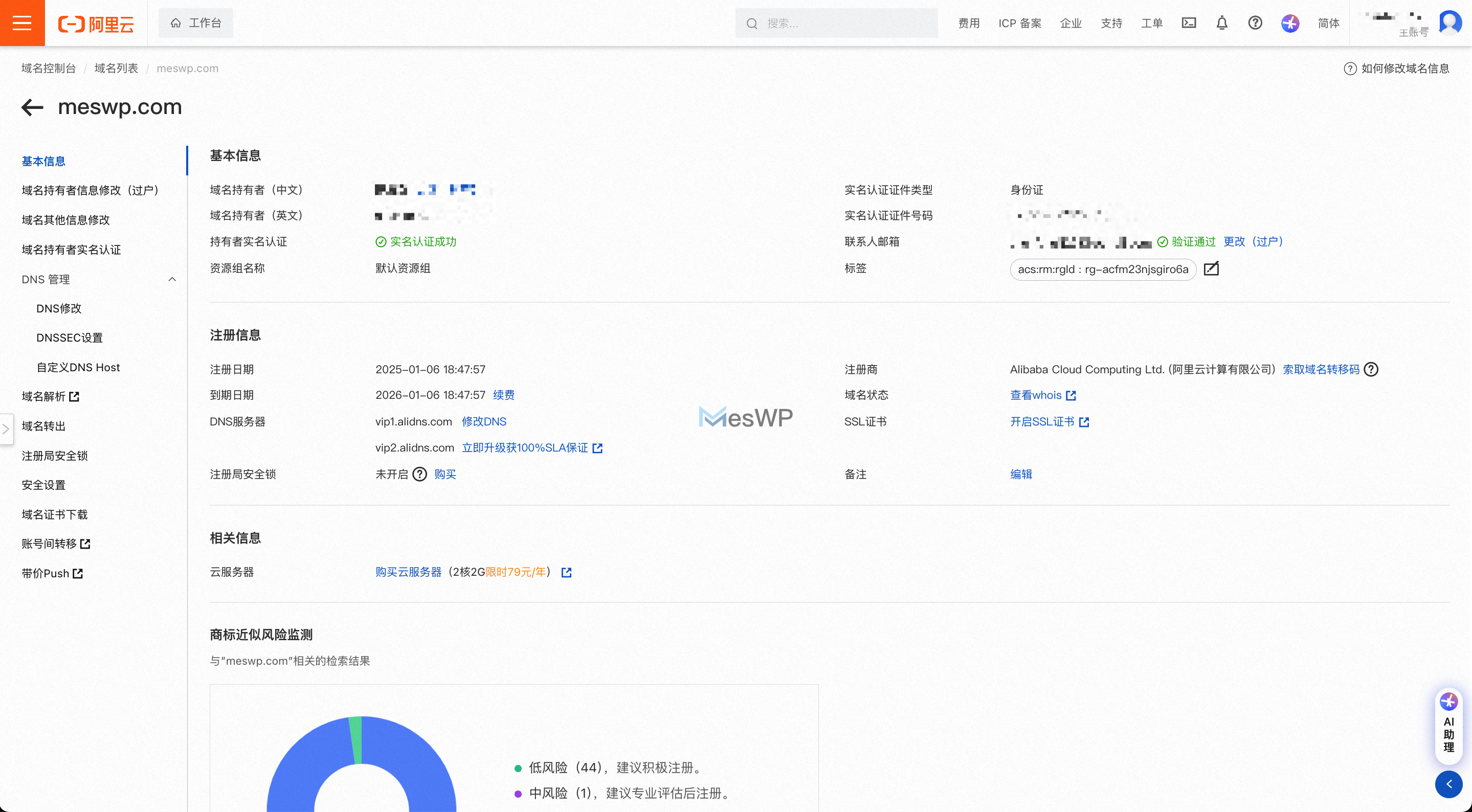Image resolution: width=1472 pixels, height=812 pixels.
Task: Open 域名解析 external link in sidebar
Action: 50,397
